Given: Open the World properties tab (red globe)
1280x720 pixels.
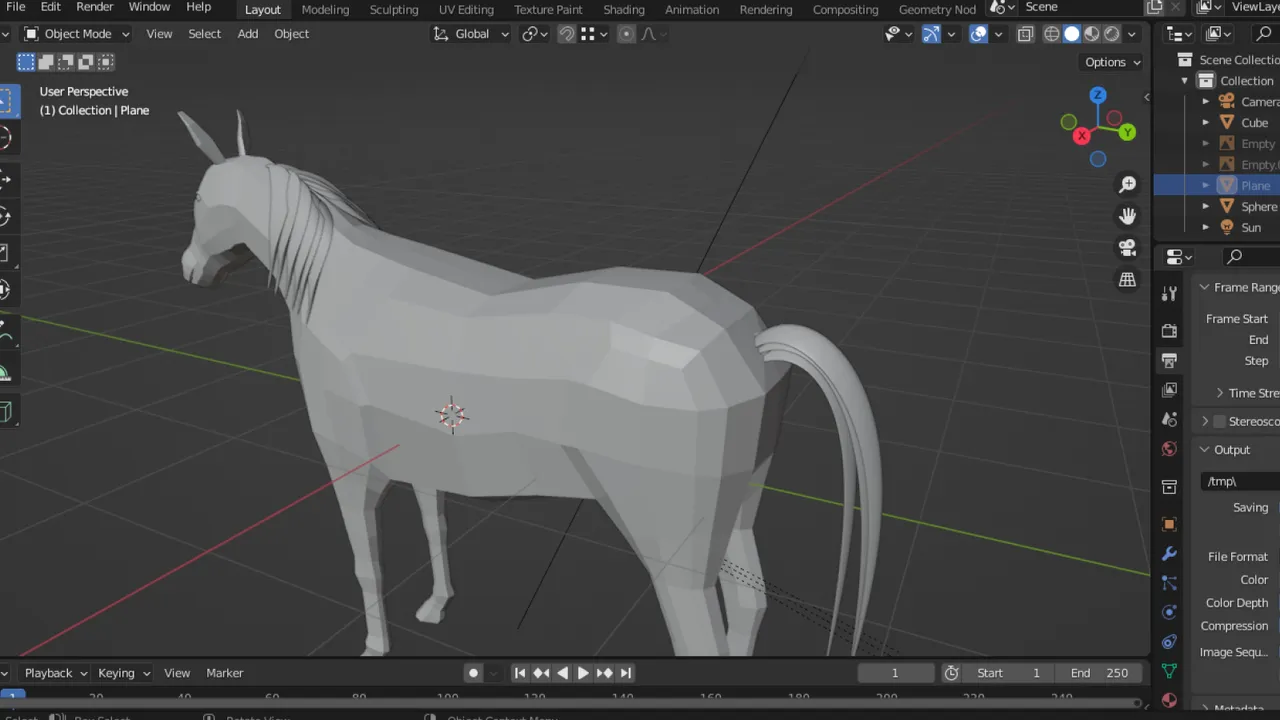Looking at the screenshot, I should (1169, 449).
